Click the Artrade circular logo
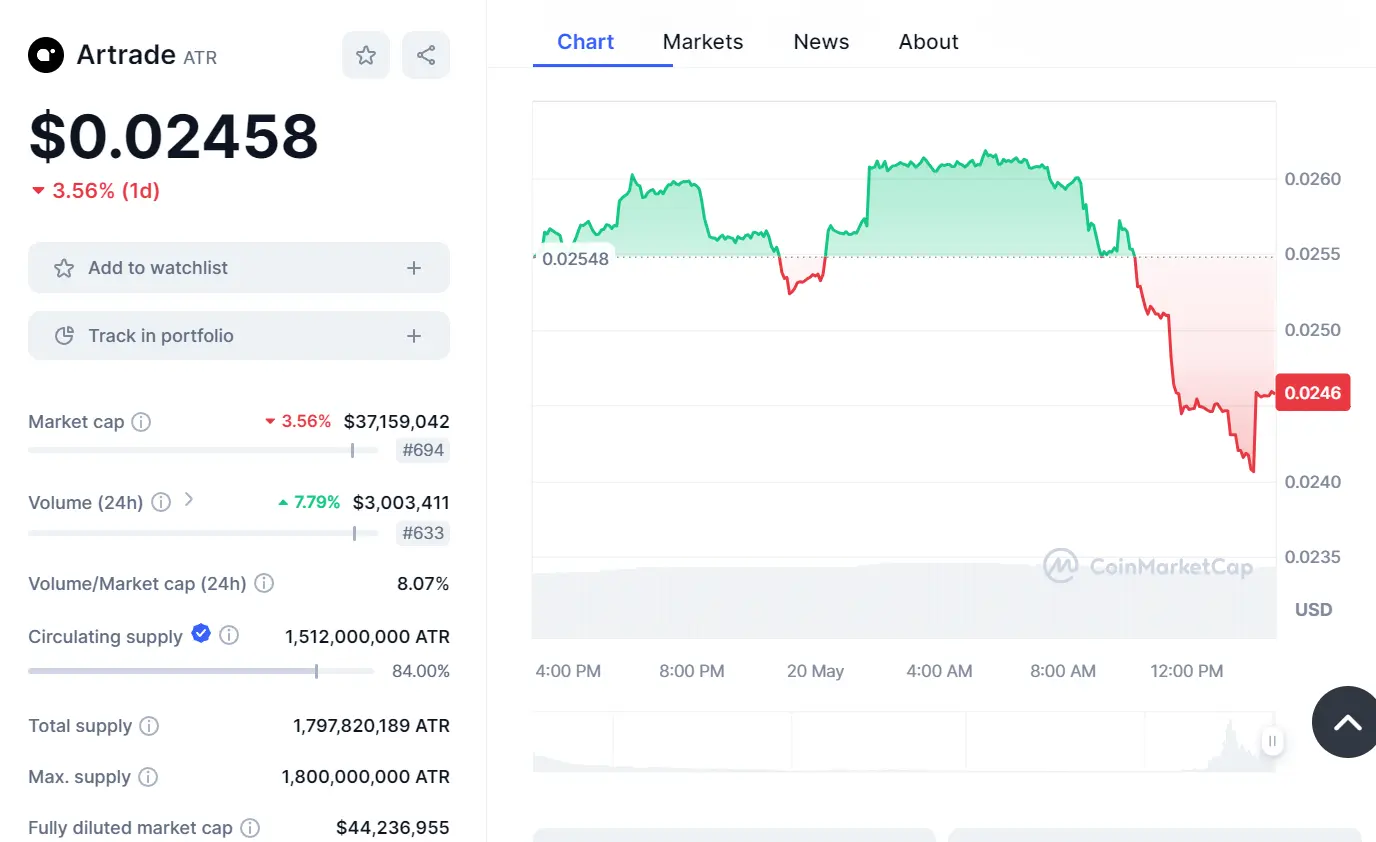1376x842 pixels. (x=45, y=55)
